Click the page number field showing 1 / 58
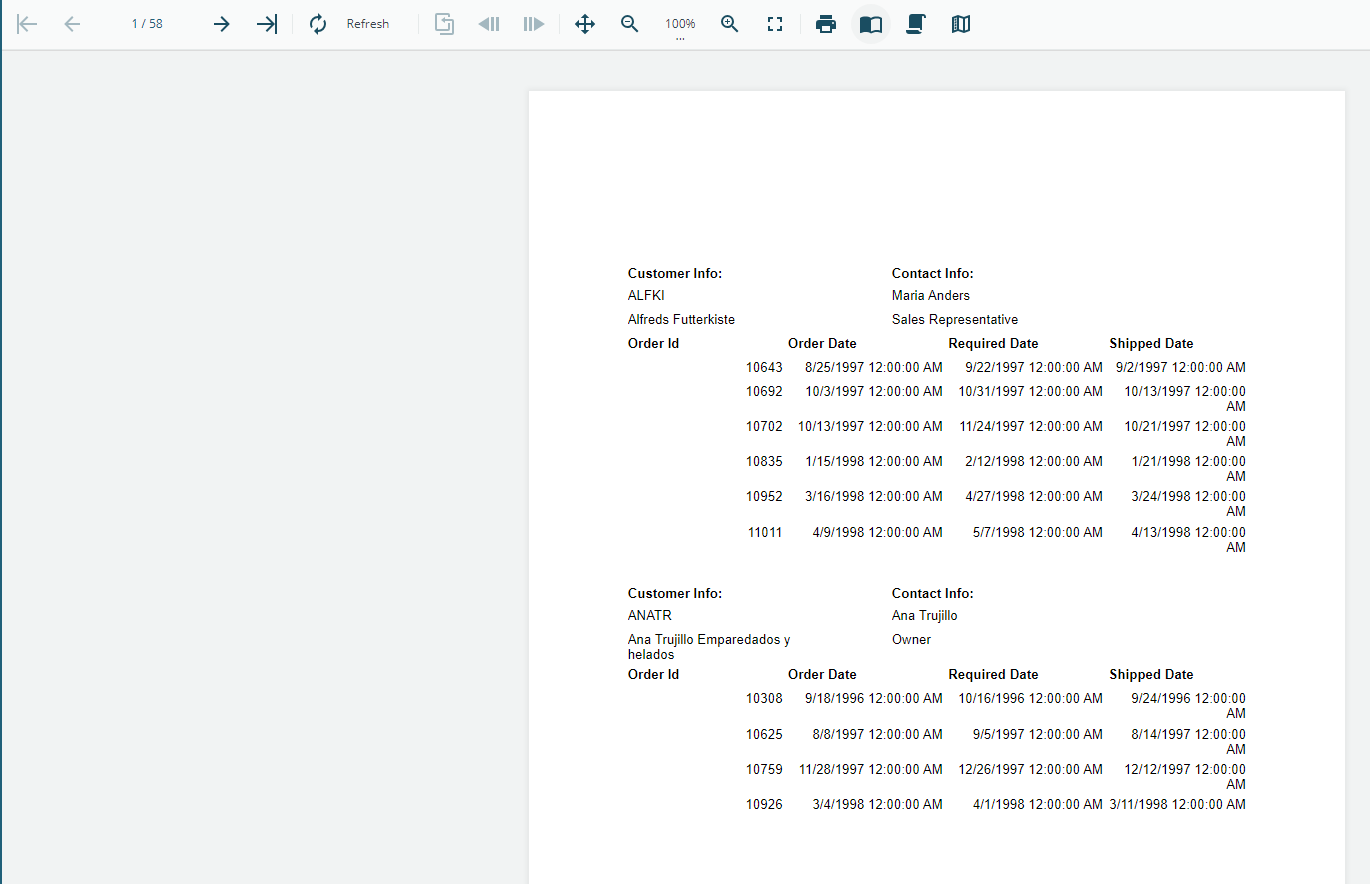Screen dimensions: 1370x884 [x=146, y=23]
